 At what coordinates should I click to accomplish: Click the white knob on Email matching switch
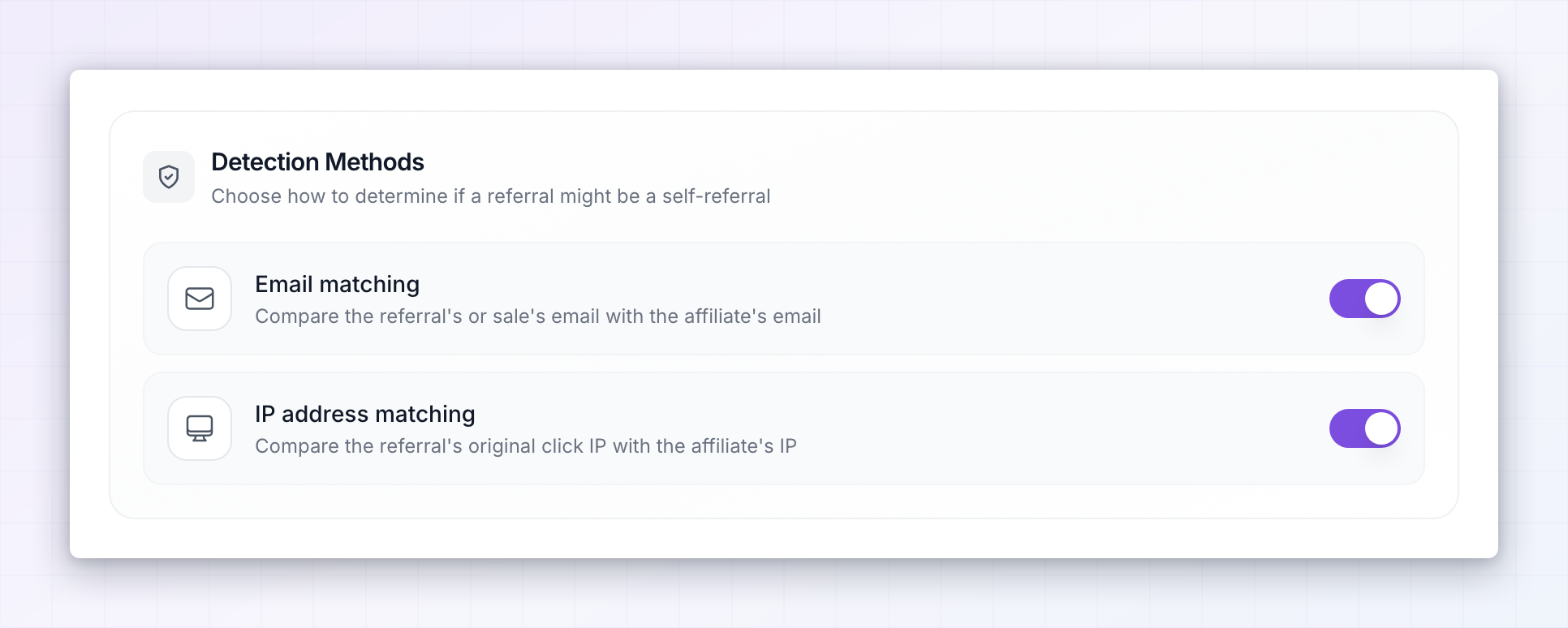[x=1381, y=299]
